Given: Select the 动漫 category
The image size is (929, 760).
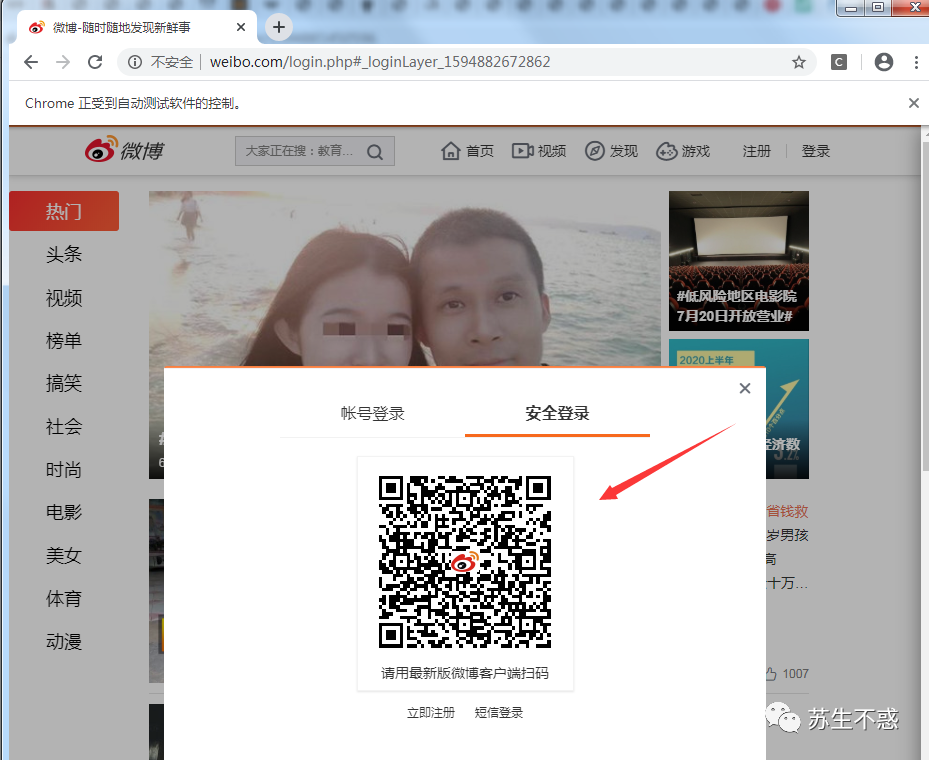Looking at the screenshot, I should point(64,642).
